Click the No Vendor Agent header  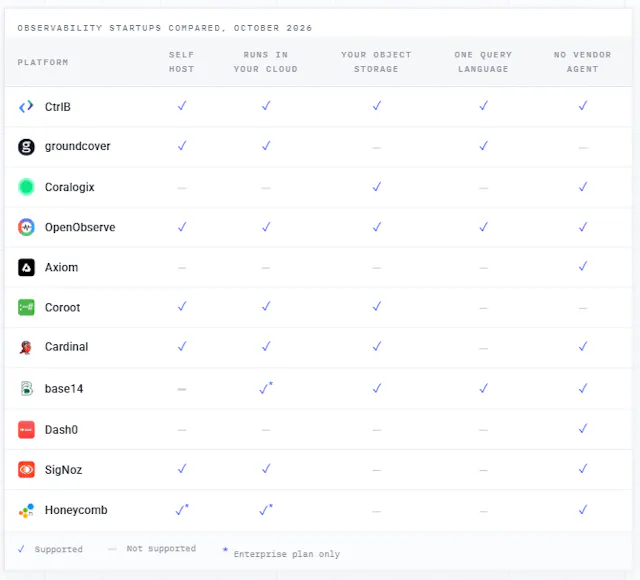coord(582,62)
